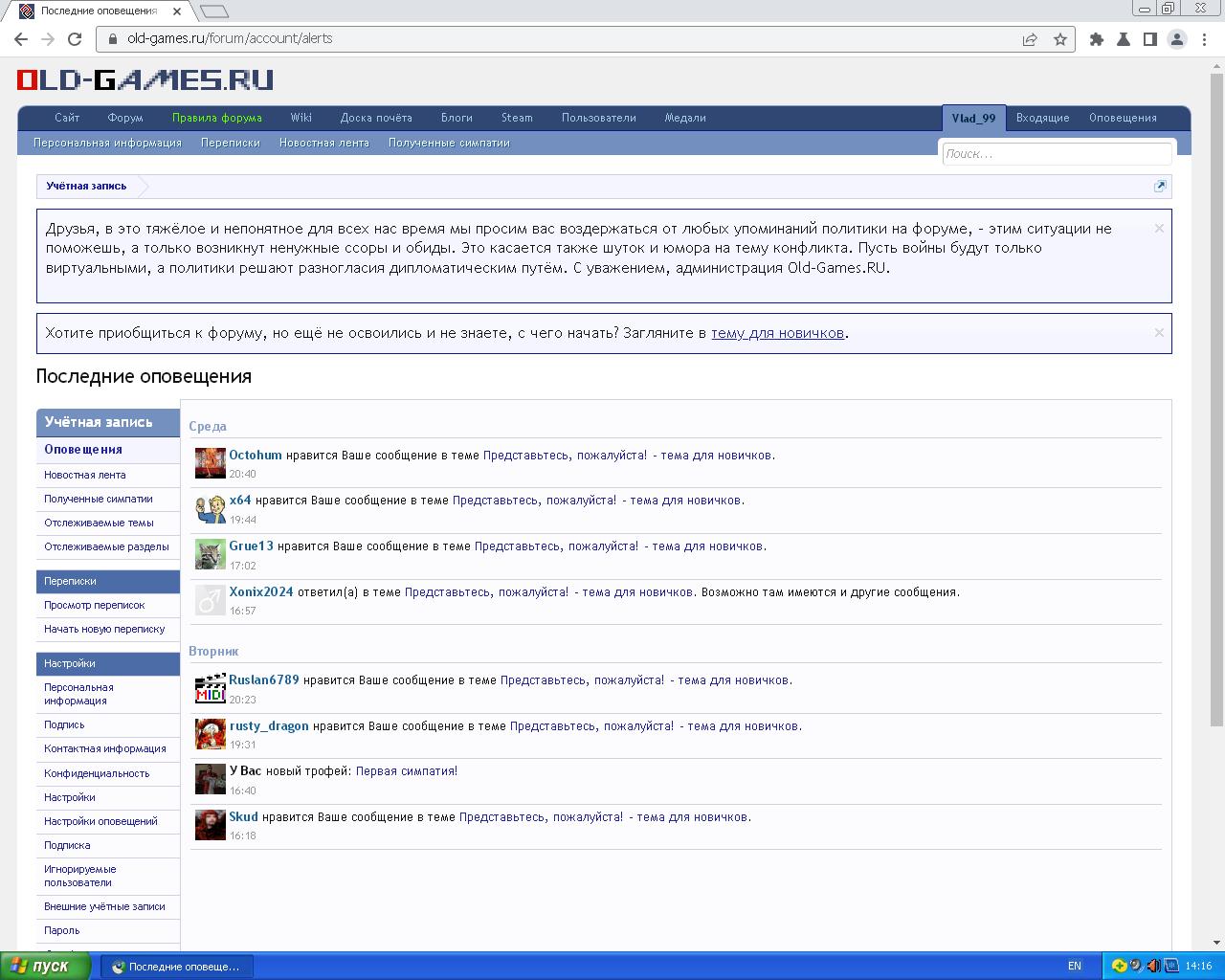Open Игнорируемые пользователи in the sidebar
Screen dimensions: 1225x980
click(80, 876)
